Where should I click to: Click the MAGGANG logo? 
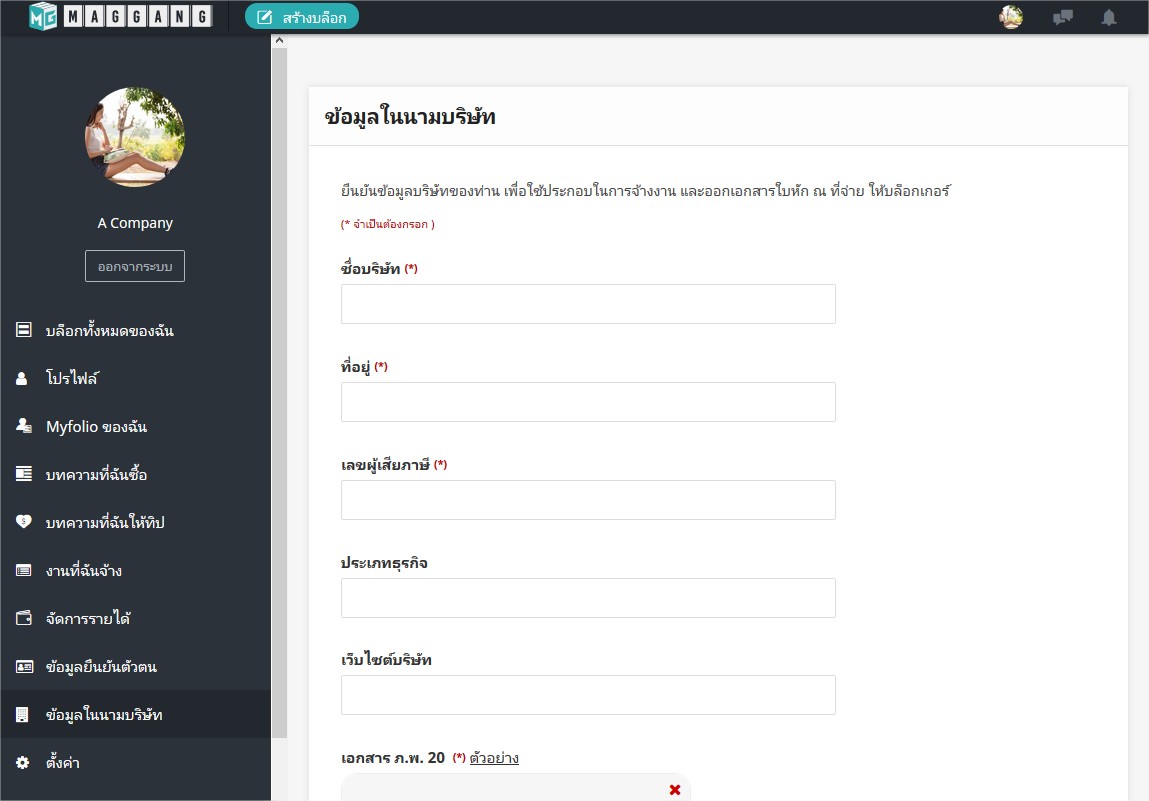121,16
